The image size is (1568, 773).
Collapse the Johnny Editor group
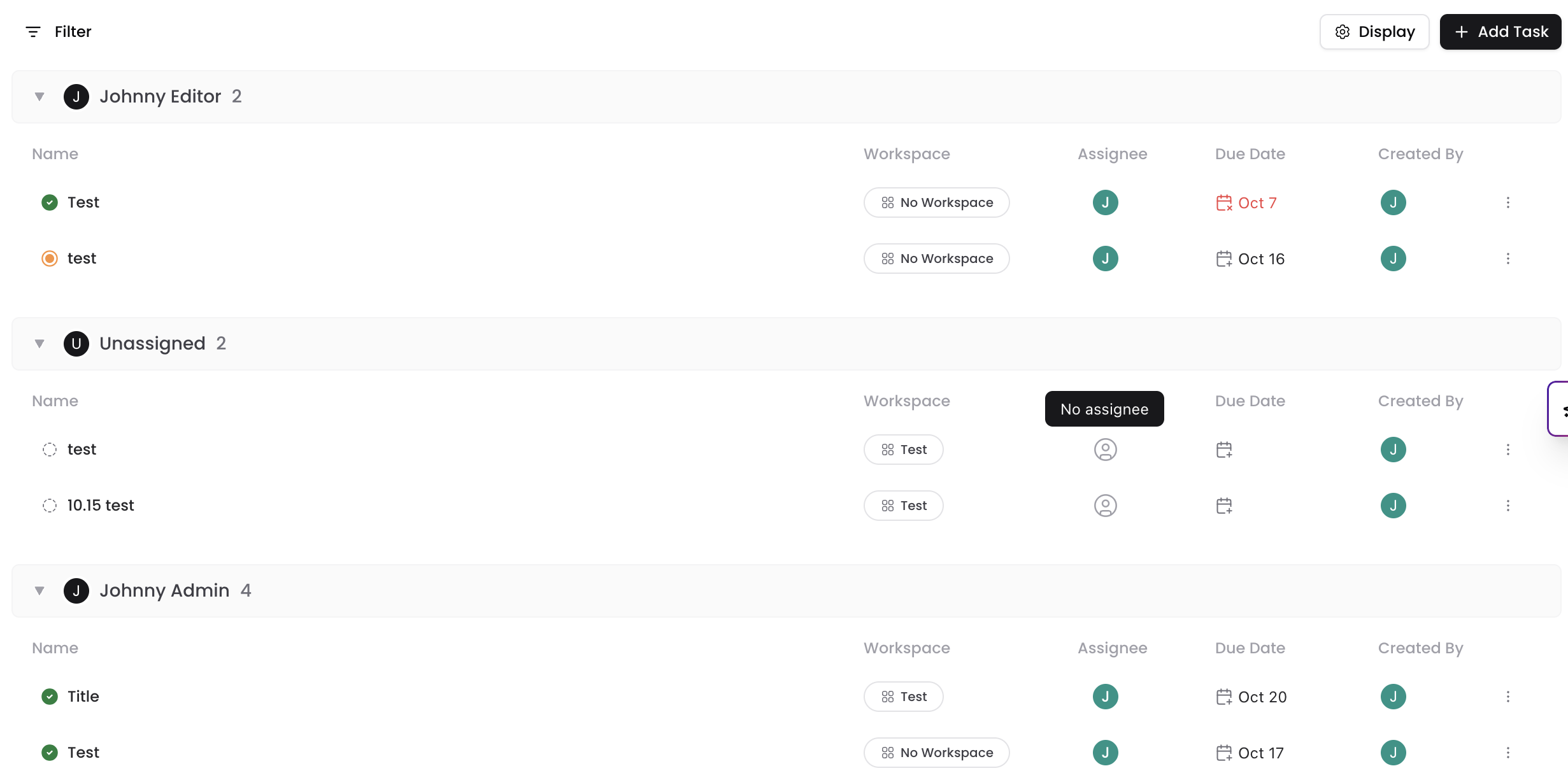pos(39,97)
